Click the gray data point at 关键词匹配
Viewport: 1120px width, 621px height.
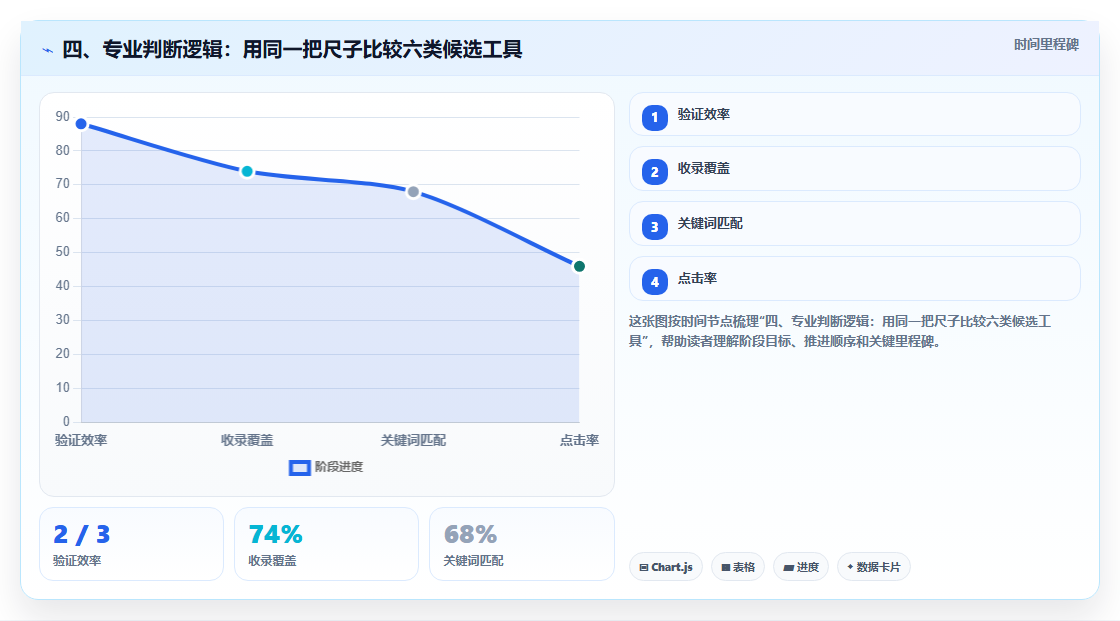point(413,192)
